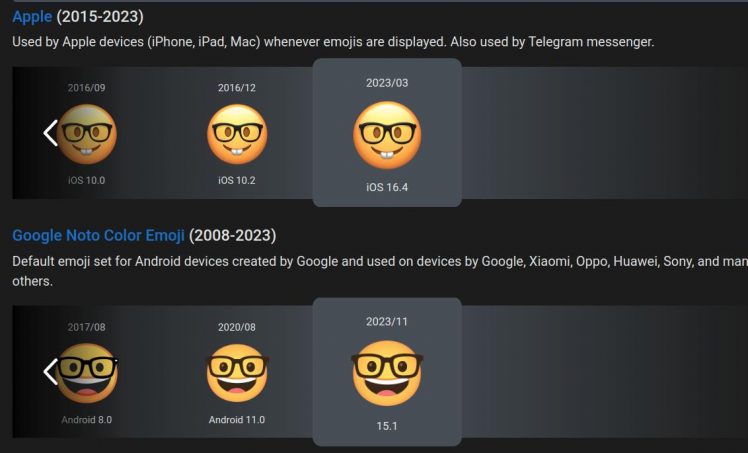Show earlier Apple emoji versions with left arrow
The height and width of the screenshot is (453, 748).
tap(50, 133)
